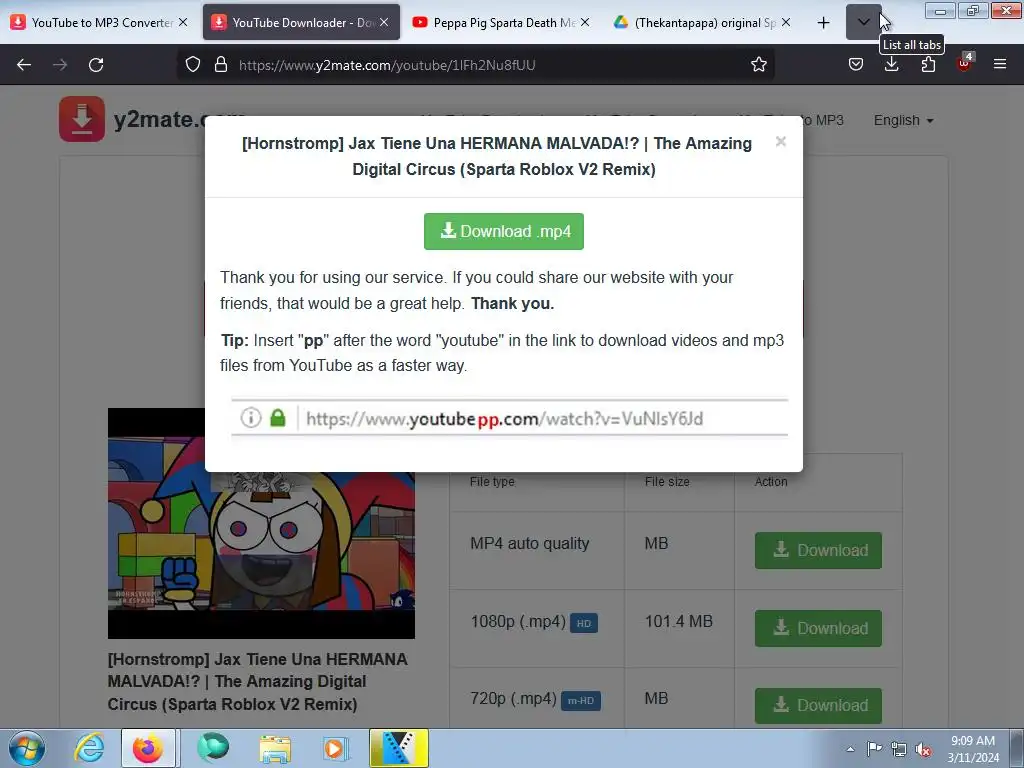Save page to Pocket
1024x768 pixels.
click(856, 65)
